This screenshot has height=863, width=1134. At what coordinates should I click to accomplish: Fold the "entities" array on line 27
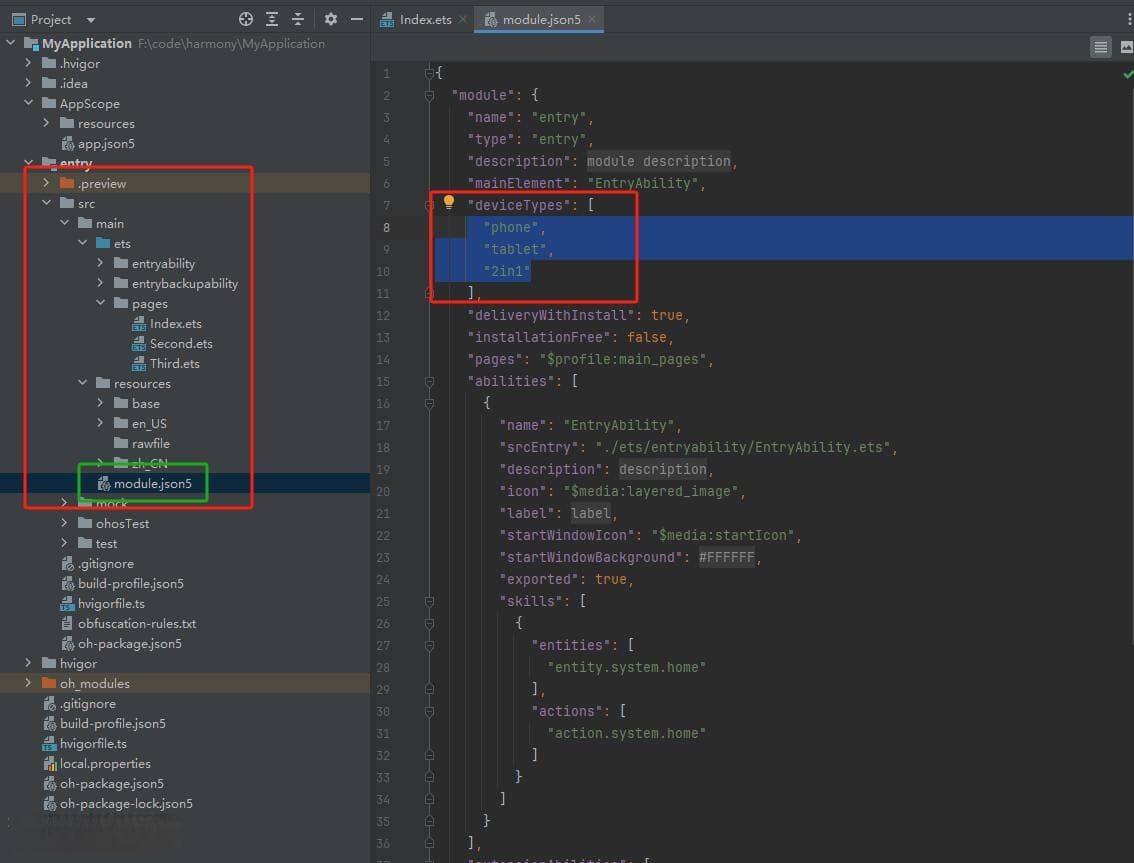(x=429, y=645)
